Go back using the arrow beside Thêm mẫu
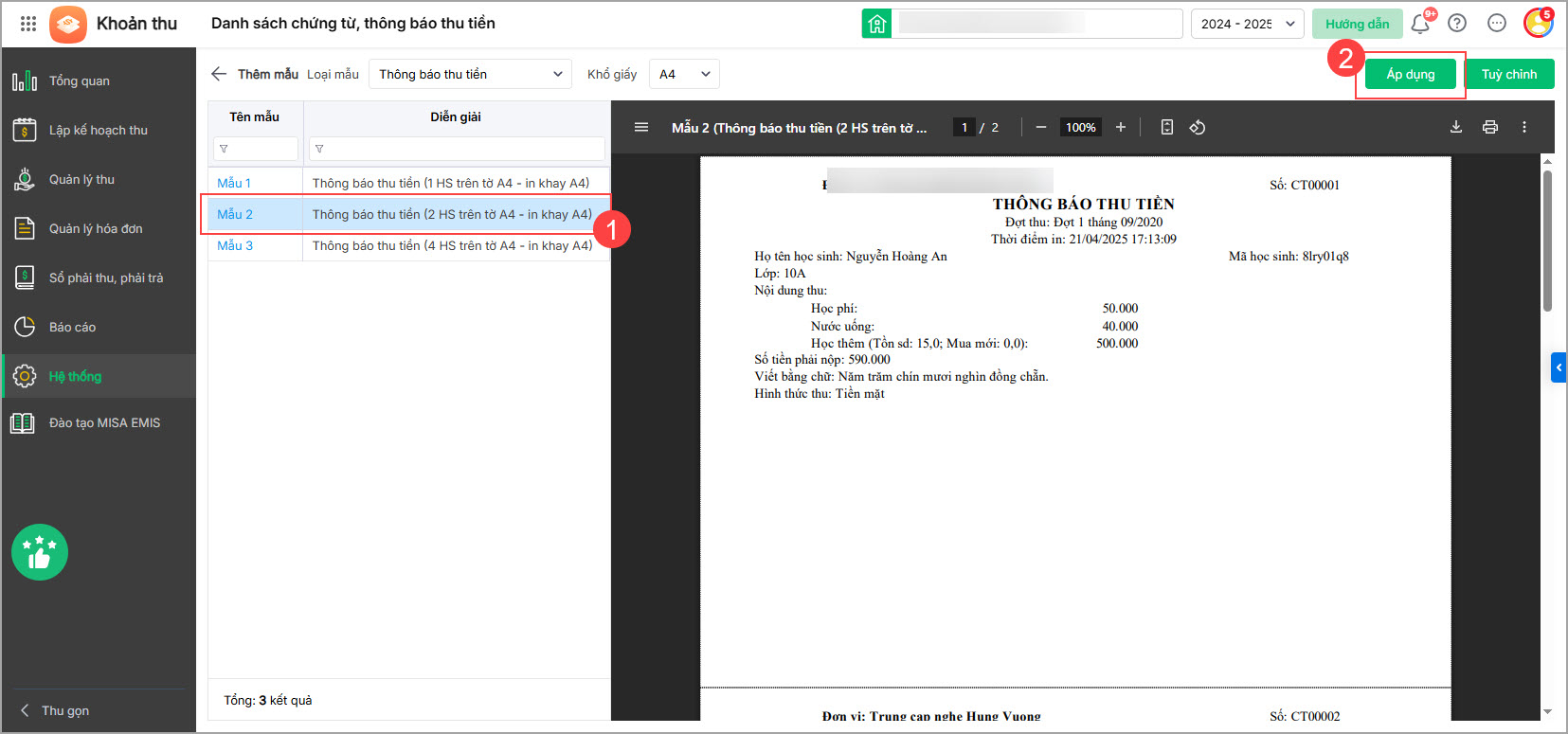This screenshot has width=1568, height=734. (219, 74)
